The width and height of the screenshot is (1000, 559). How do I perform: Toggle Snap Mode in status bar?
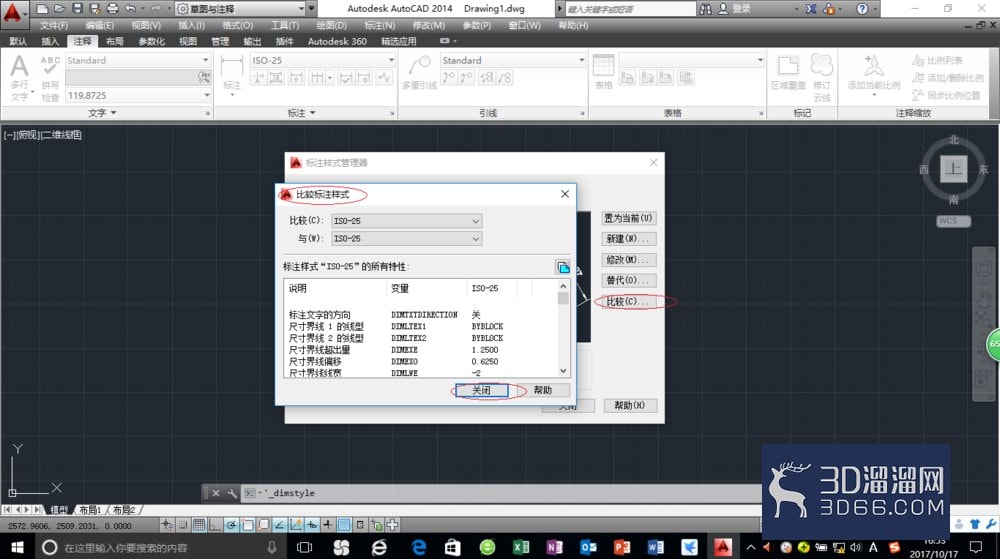click(183, 525)
